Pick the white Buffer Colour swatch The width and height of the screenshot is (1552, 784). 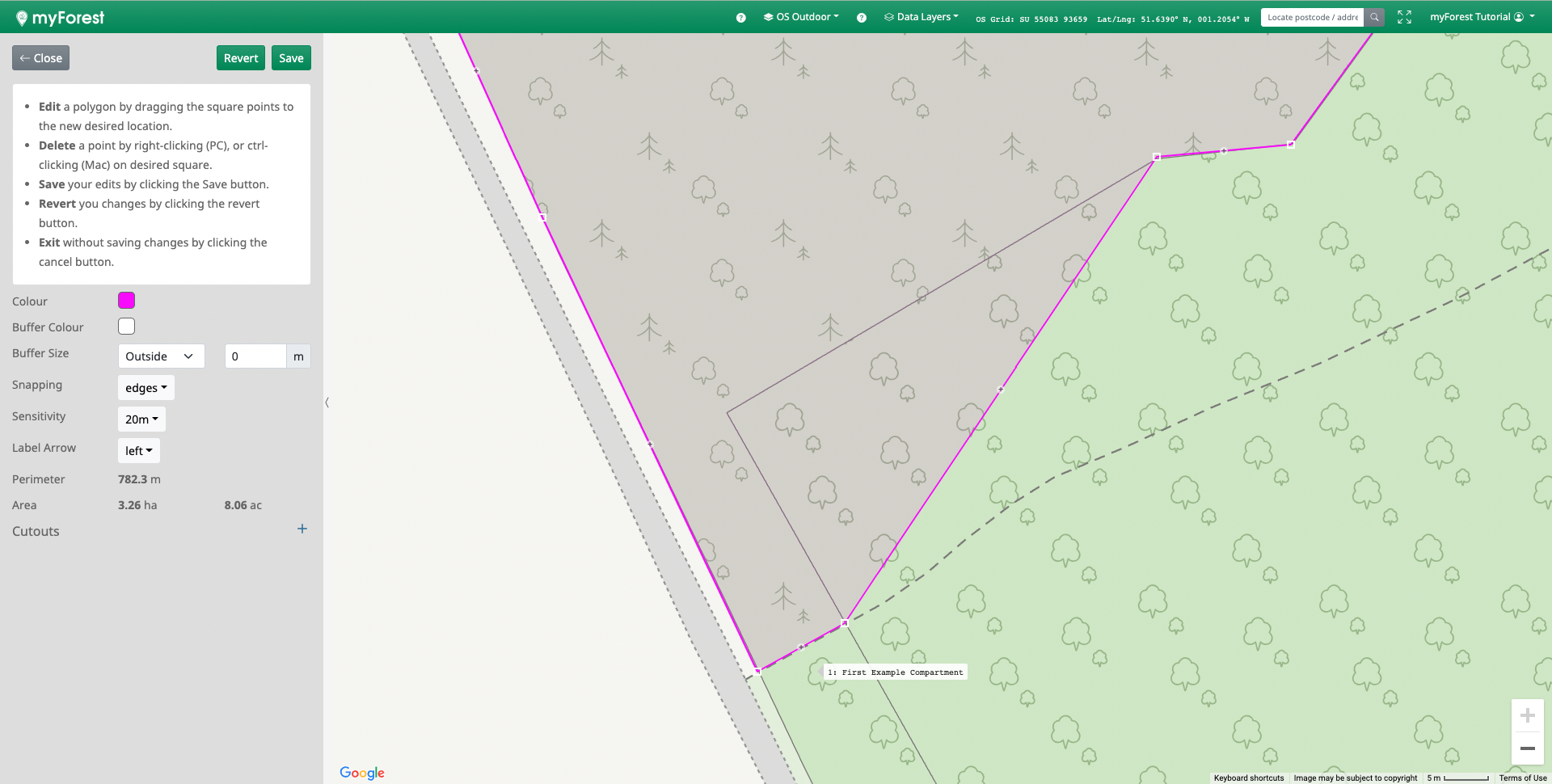tap(127, 327)
